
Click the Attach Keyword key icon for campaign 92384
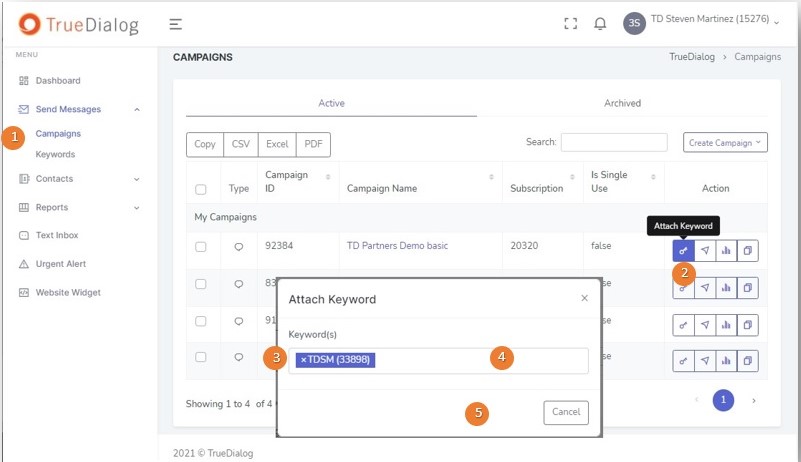point(683,250)
